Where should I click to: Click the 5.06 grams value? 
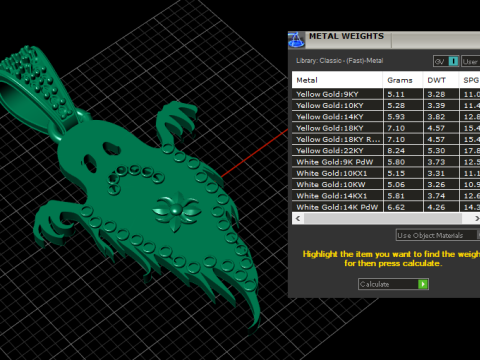(x=396, y=185)
